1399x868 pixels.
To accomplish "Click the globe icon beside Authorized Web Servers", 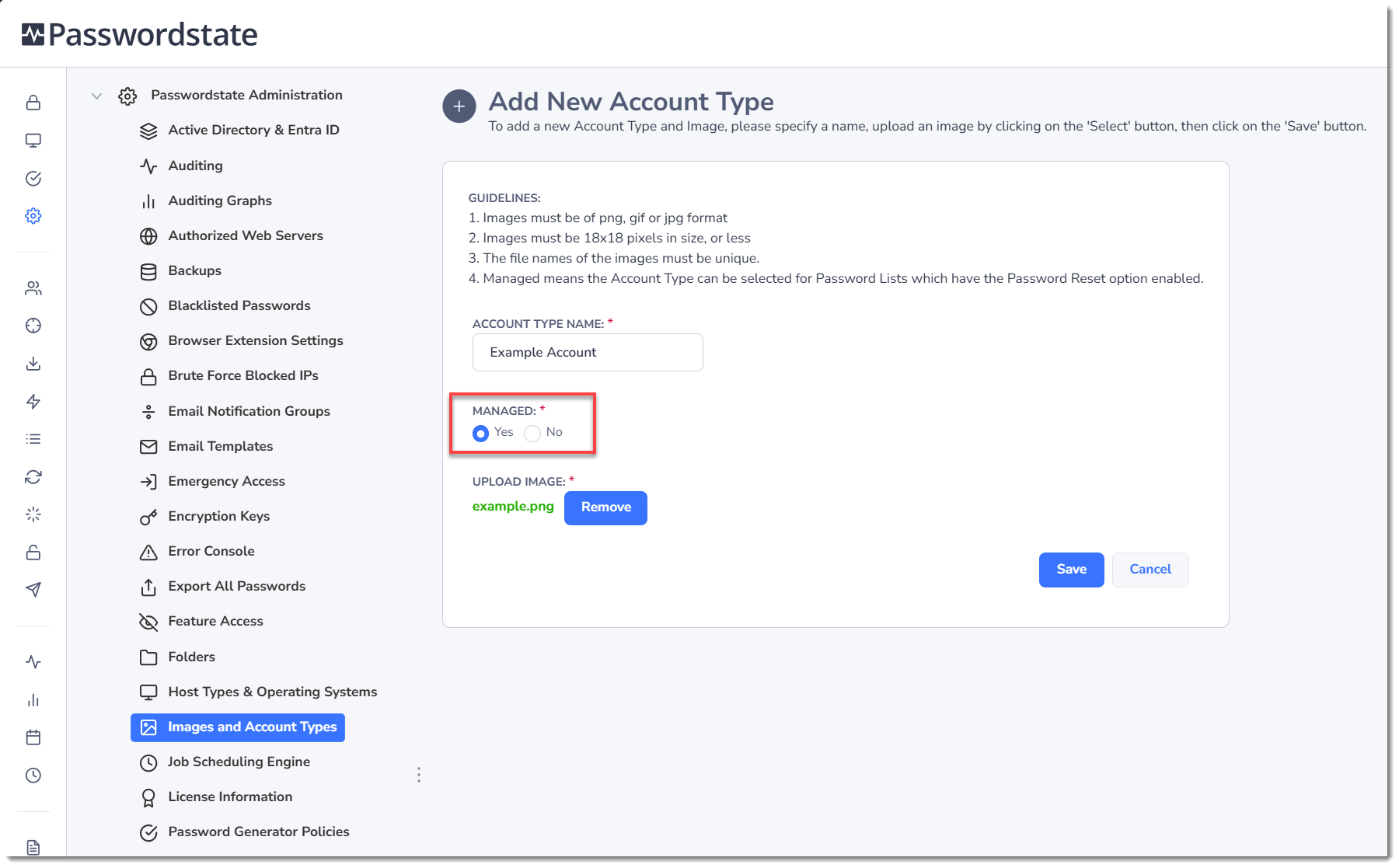I will click(x=148, y=236).
